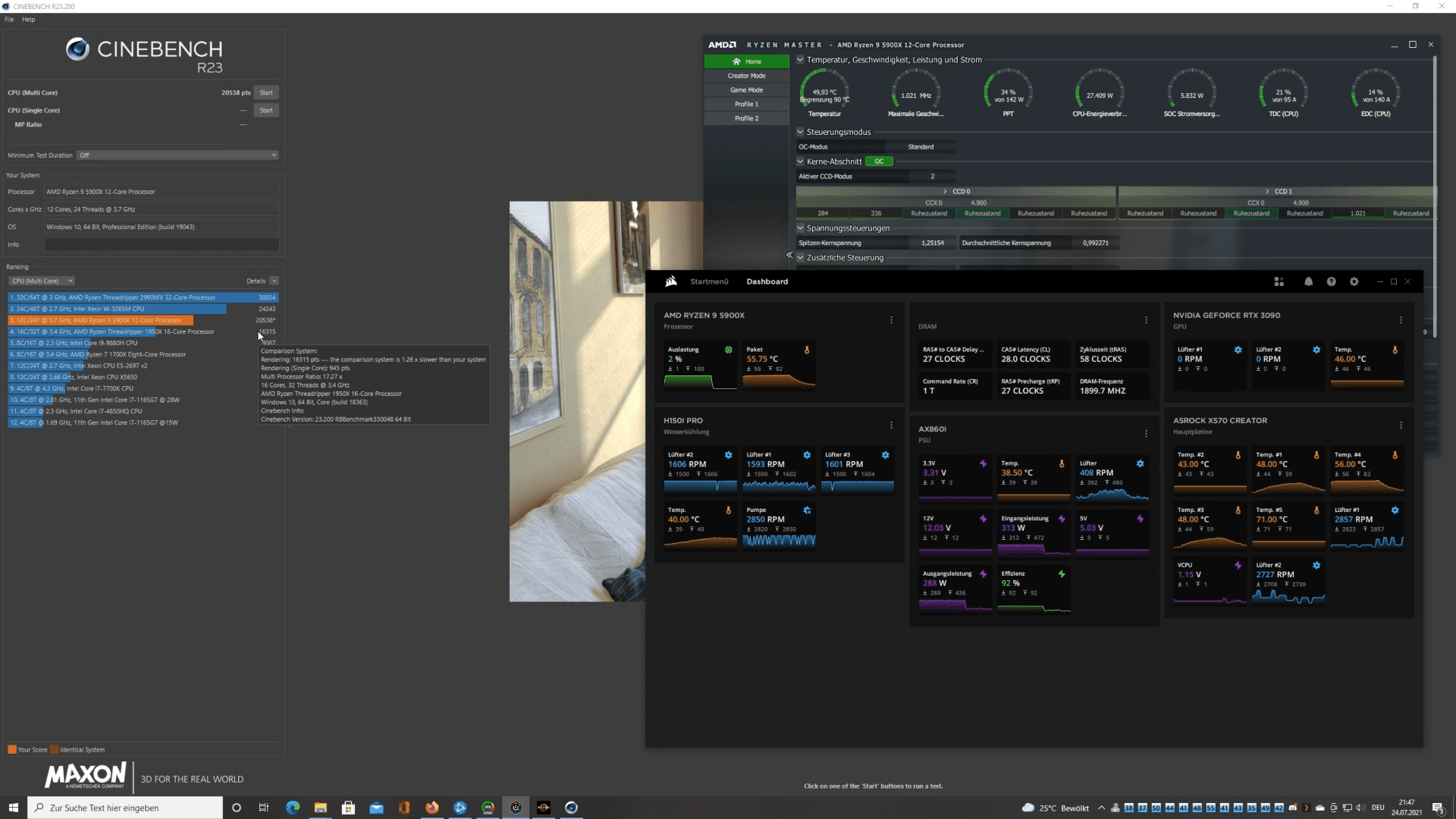
Task: Click the Cinebench Info input field
Action: (162, 244)
